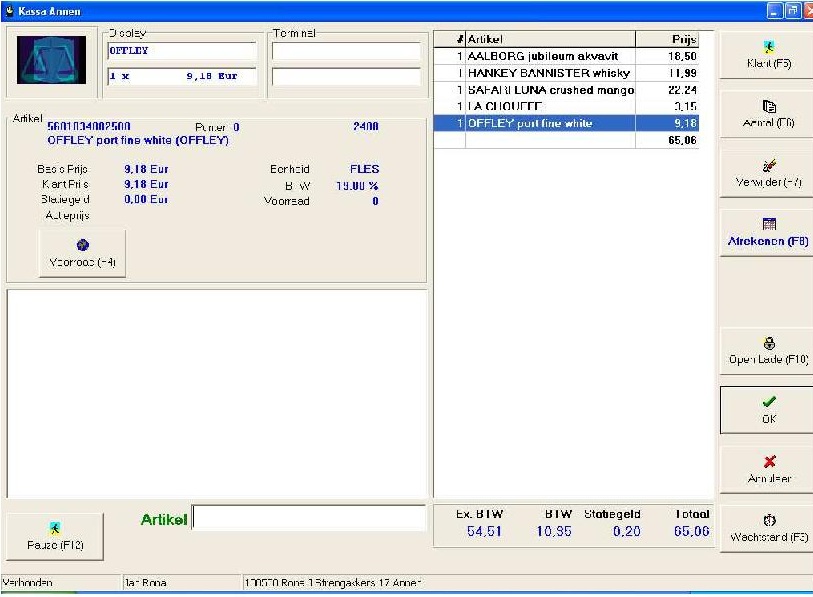Click the second Terminal field
813x597 pixels.
(346, 77)
